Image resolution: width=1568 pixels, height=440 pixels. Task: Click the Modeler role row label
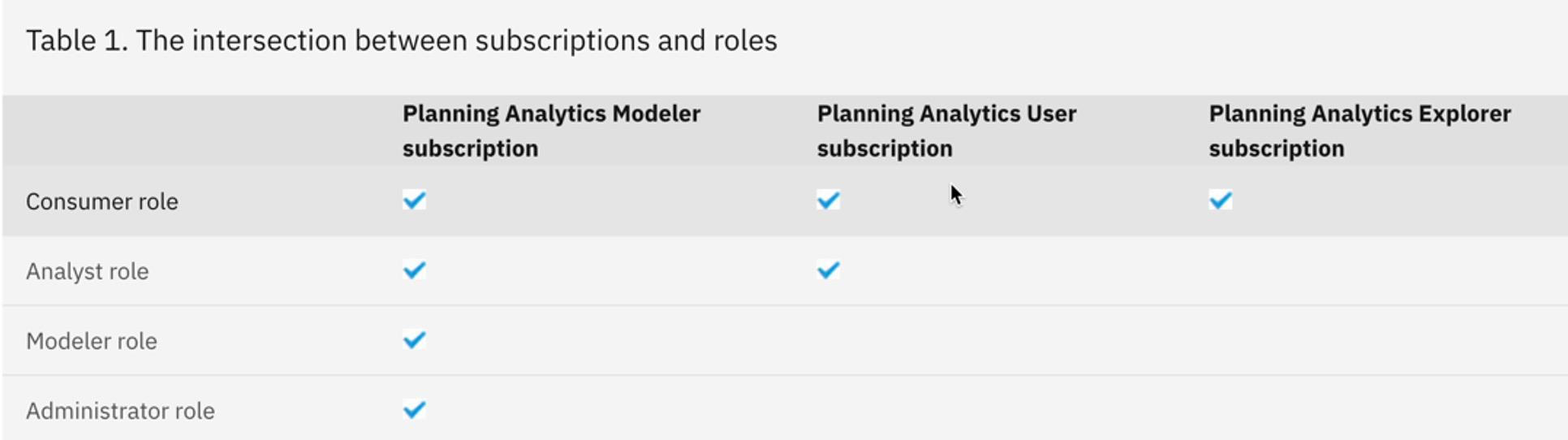(x=92, y=341)
